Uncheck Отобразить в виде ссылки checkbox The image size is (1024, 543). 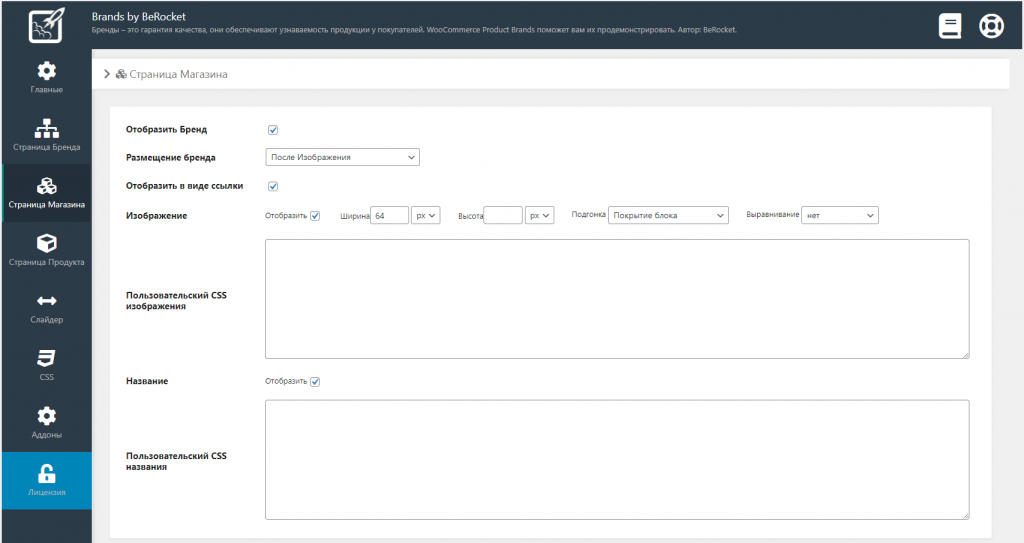[272, 186]
